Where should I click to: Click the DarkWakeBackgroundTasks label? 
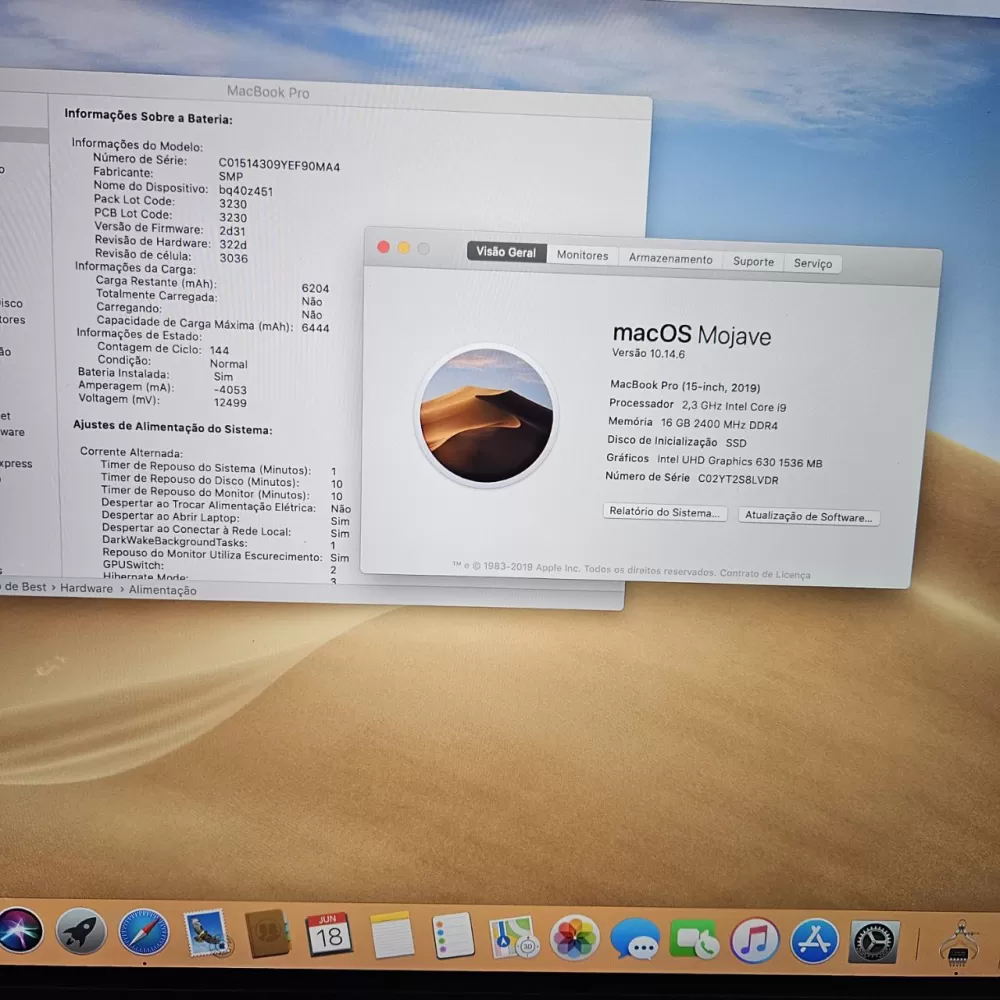[x=175, y=541]
